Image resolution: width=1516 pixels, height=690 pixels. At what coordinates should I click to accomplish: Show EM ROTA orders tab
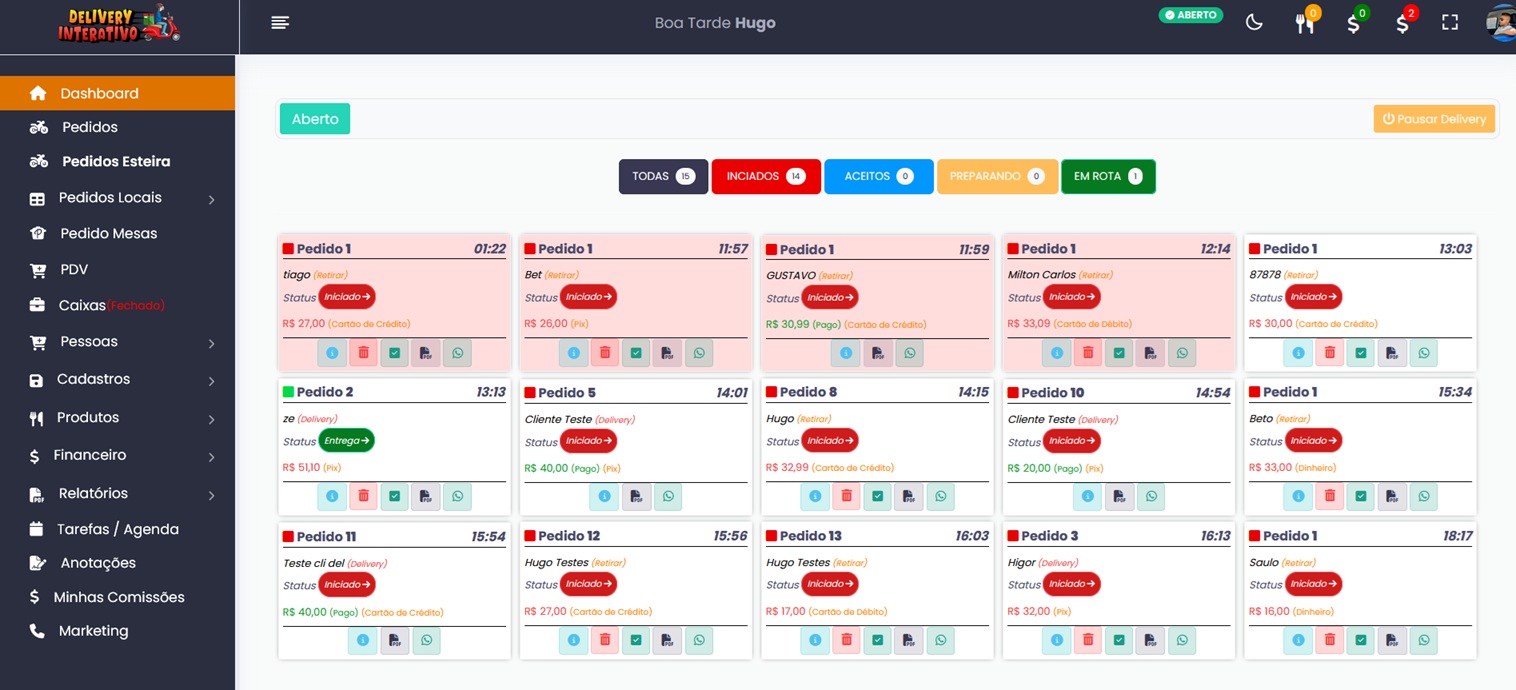[x=1108, y=176]
